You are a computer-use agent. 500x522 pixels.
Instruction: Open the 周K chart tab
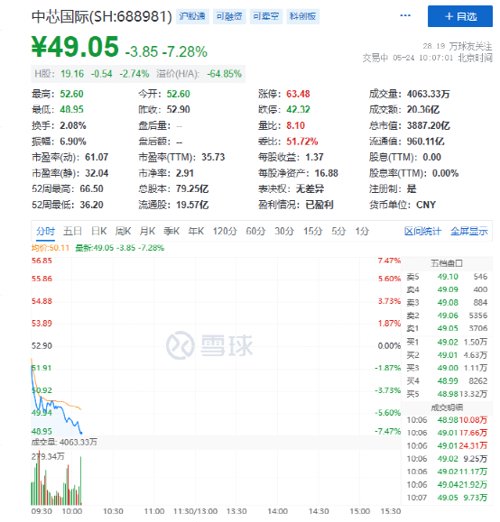(123, 231)
